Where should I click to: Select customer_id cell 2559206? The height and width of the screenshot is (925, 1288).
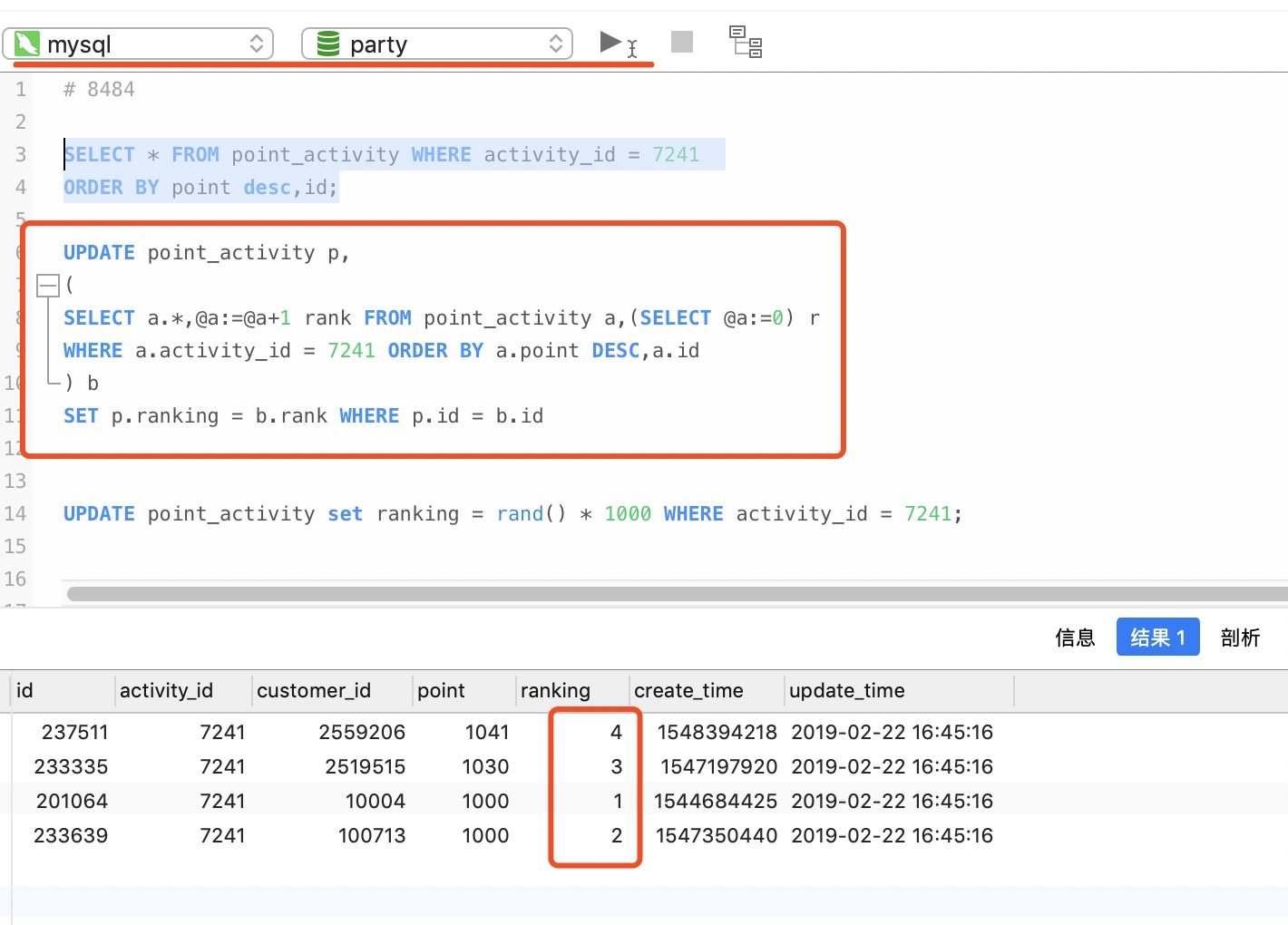(362, 732)
